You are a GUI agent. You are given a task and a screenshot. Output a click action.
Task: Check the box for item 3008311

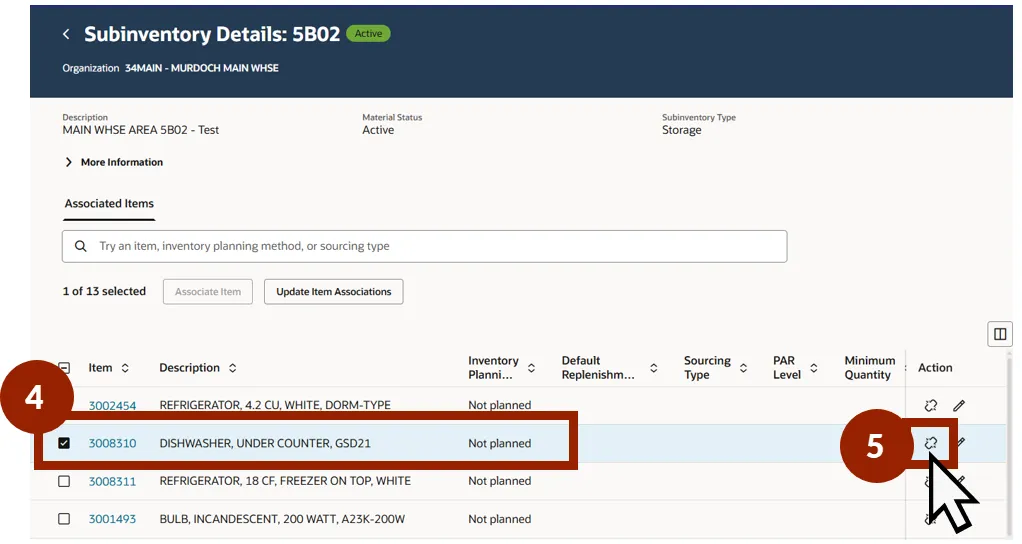pyautogui.click(x=64, y=481)
